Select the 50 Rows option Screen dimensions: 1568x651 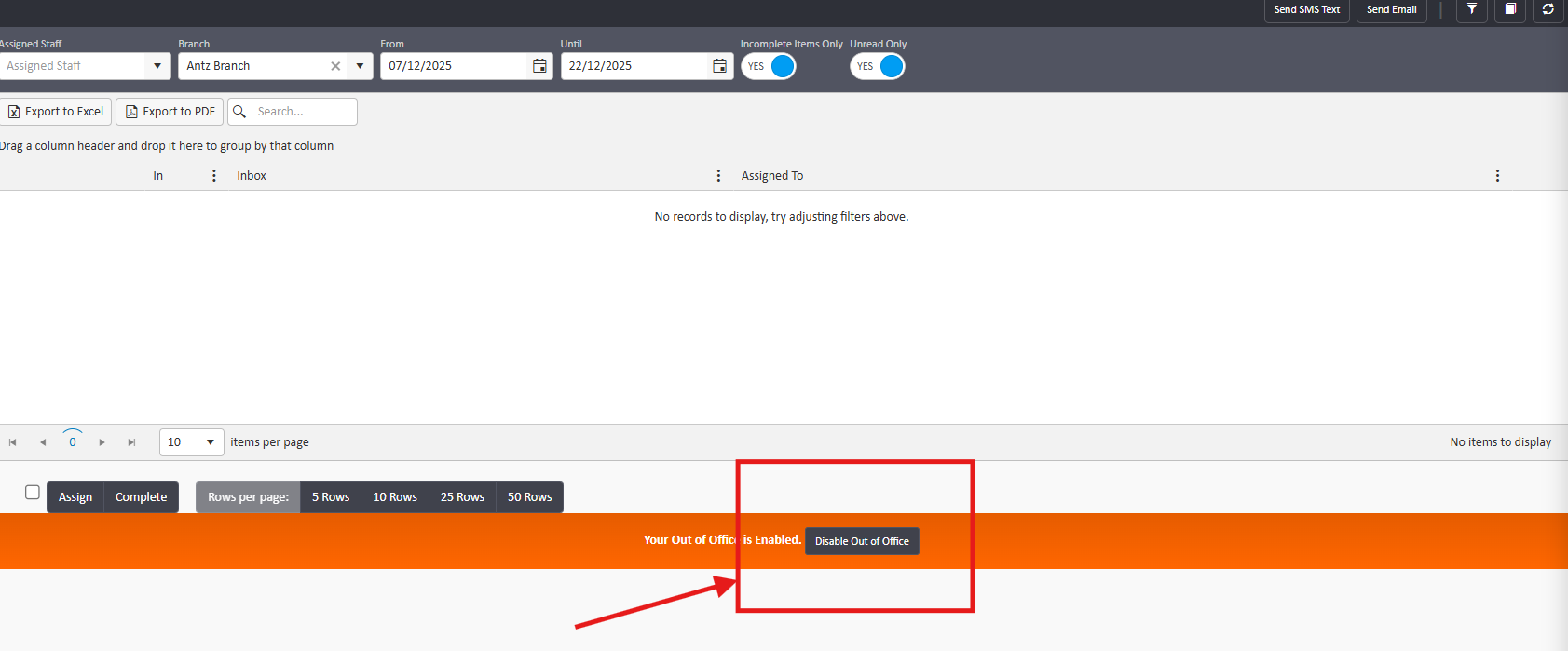[x=529, y=497]
